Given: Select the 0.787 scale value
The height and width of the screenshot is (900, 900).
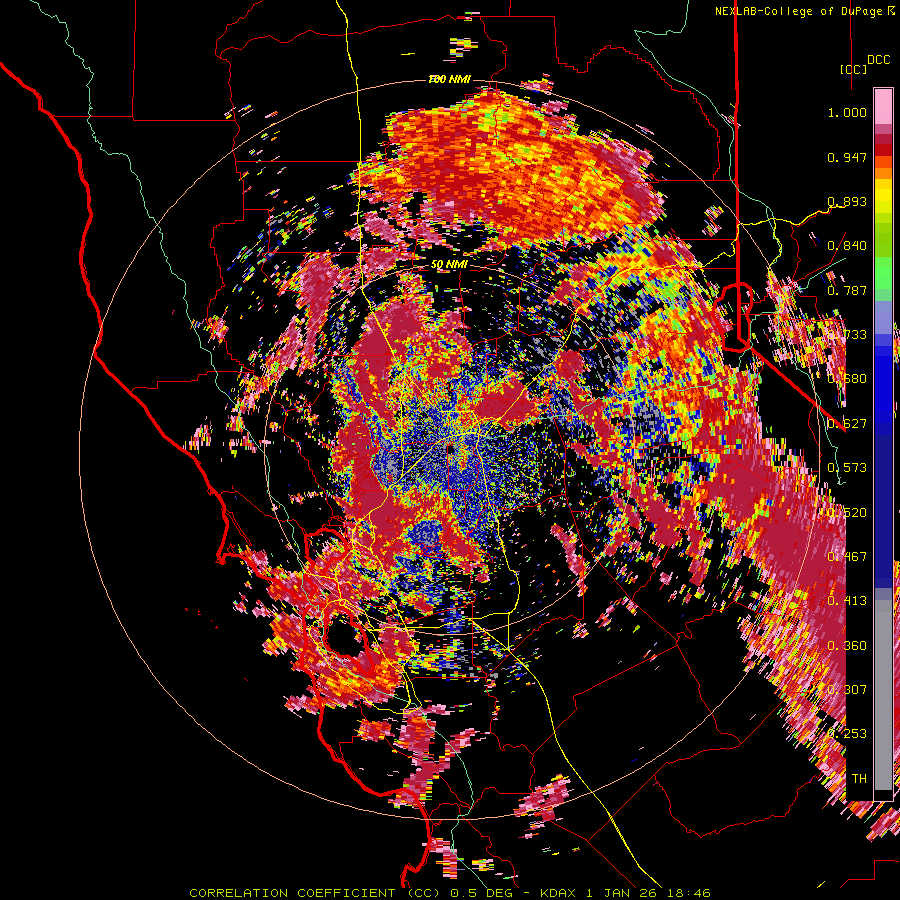Looking at the screenshot, I should click(x=847, y=290).
